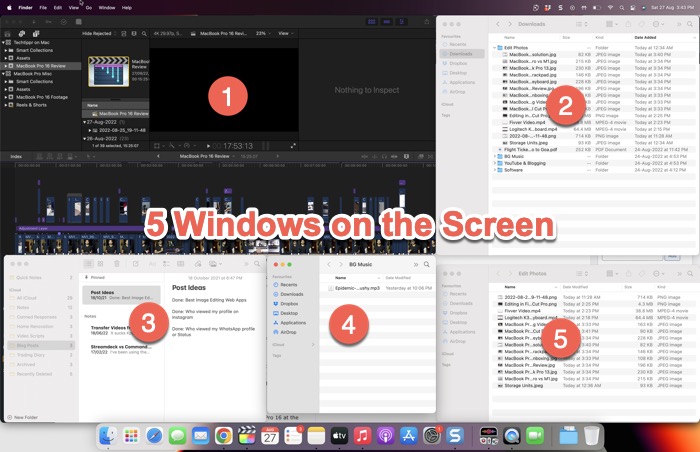Insert a table in Notes toolbar
700x452 pixels.
click(x=181, y=264)
